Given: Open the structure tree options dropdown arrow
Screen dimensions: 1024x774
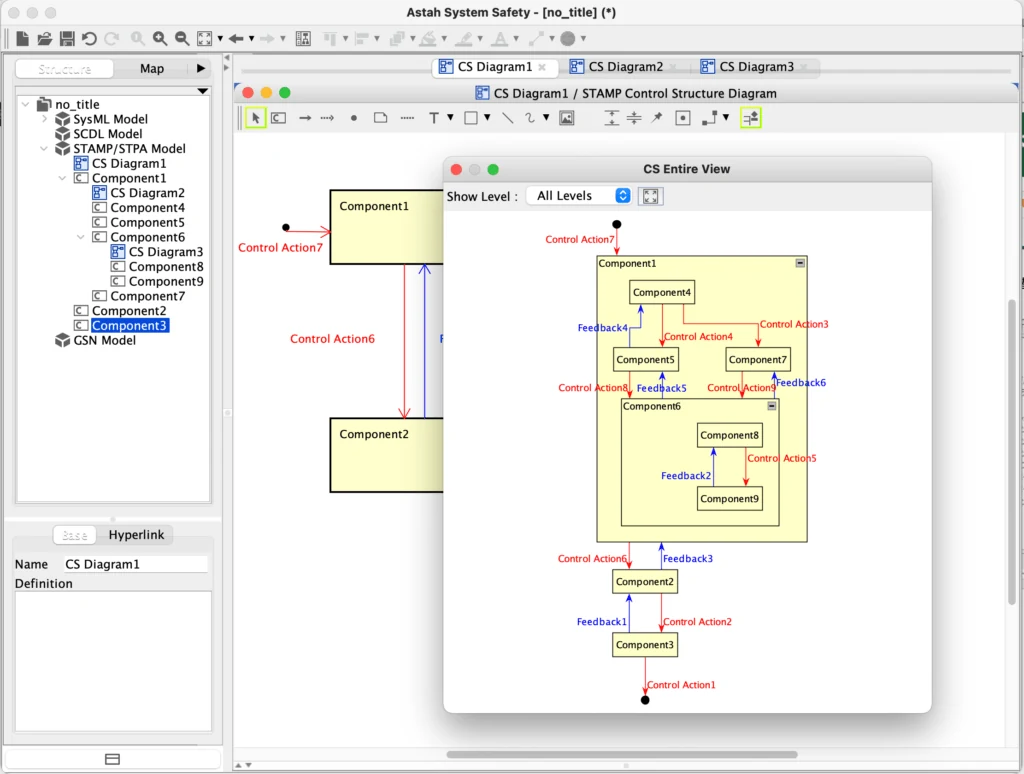Looking at the screenshot, I should click(203, 91).
